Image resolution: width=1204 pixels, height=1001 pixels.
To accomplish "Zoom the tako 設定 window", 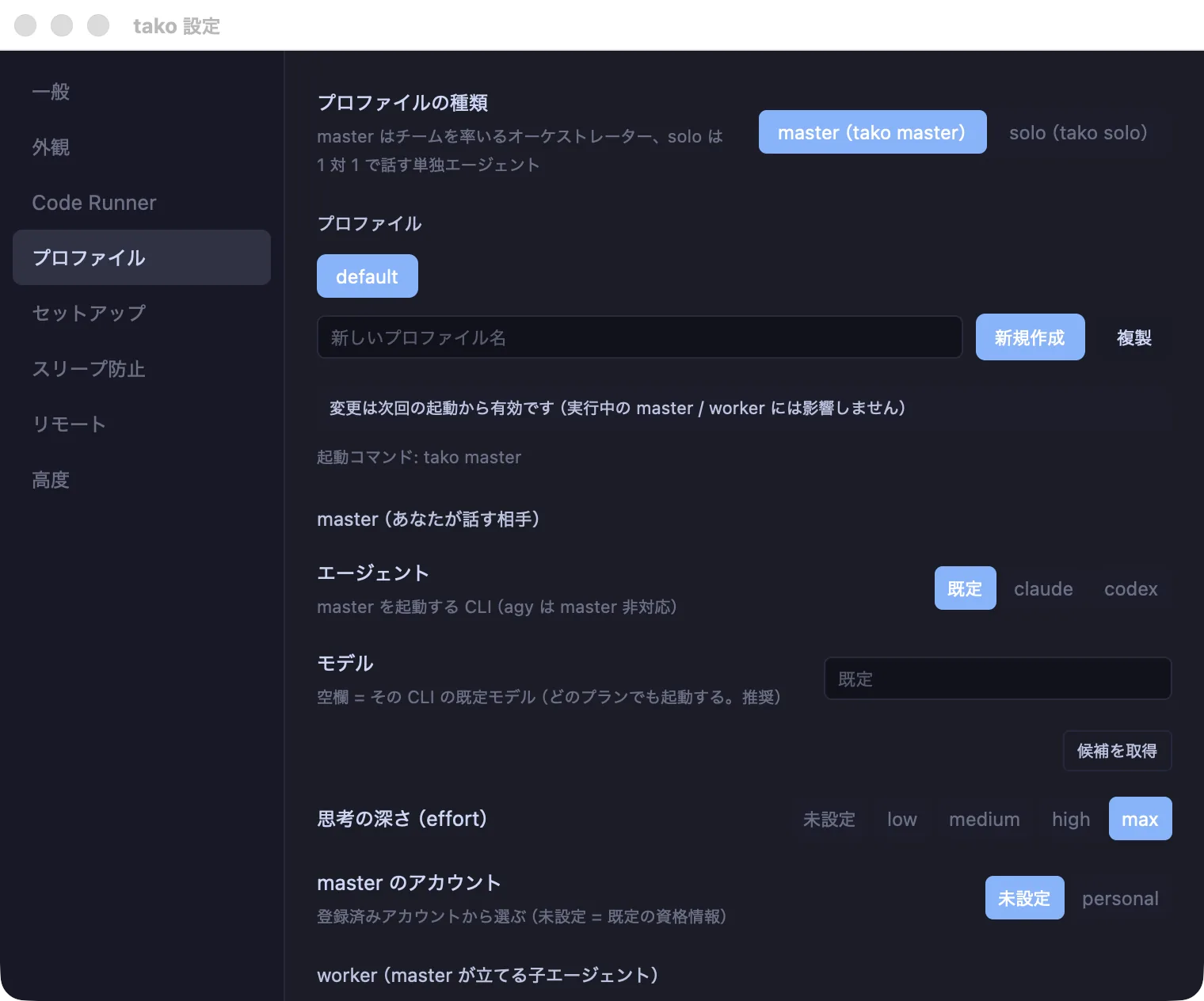I will [x=98, y=25].
